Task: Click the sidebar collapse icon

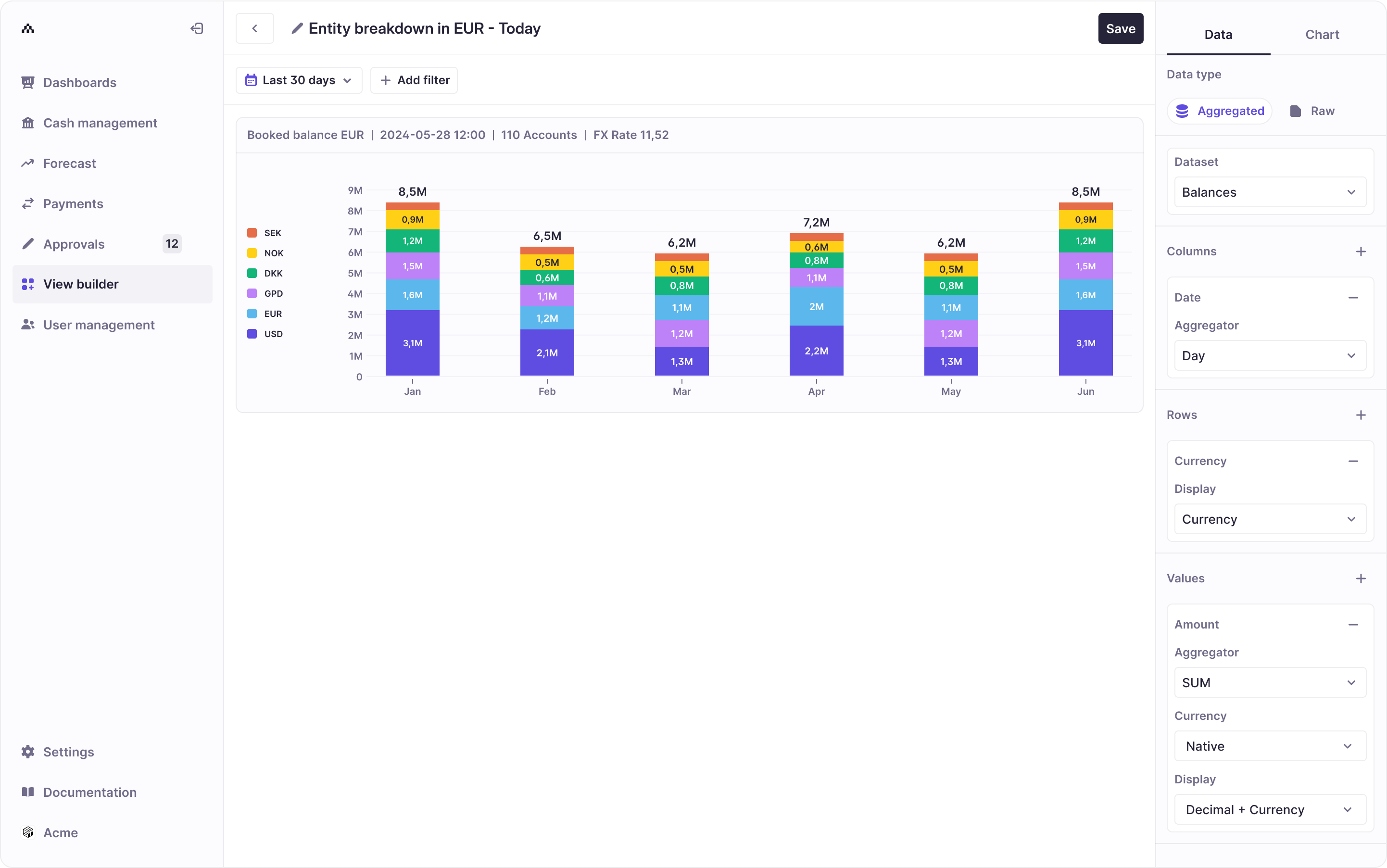Action: (197, 28)
